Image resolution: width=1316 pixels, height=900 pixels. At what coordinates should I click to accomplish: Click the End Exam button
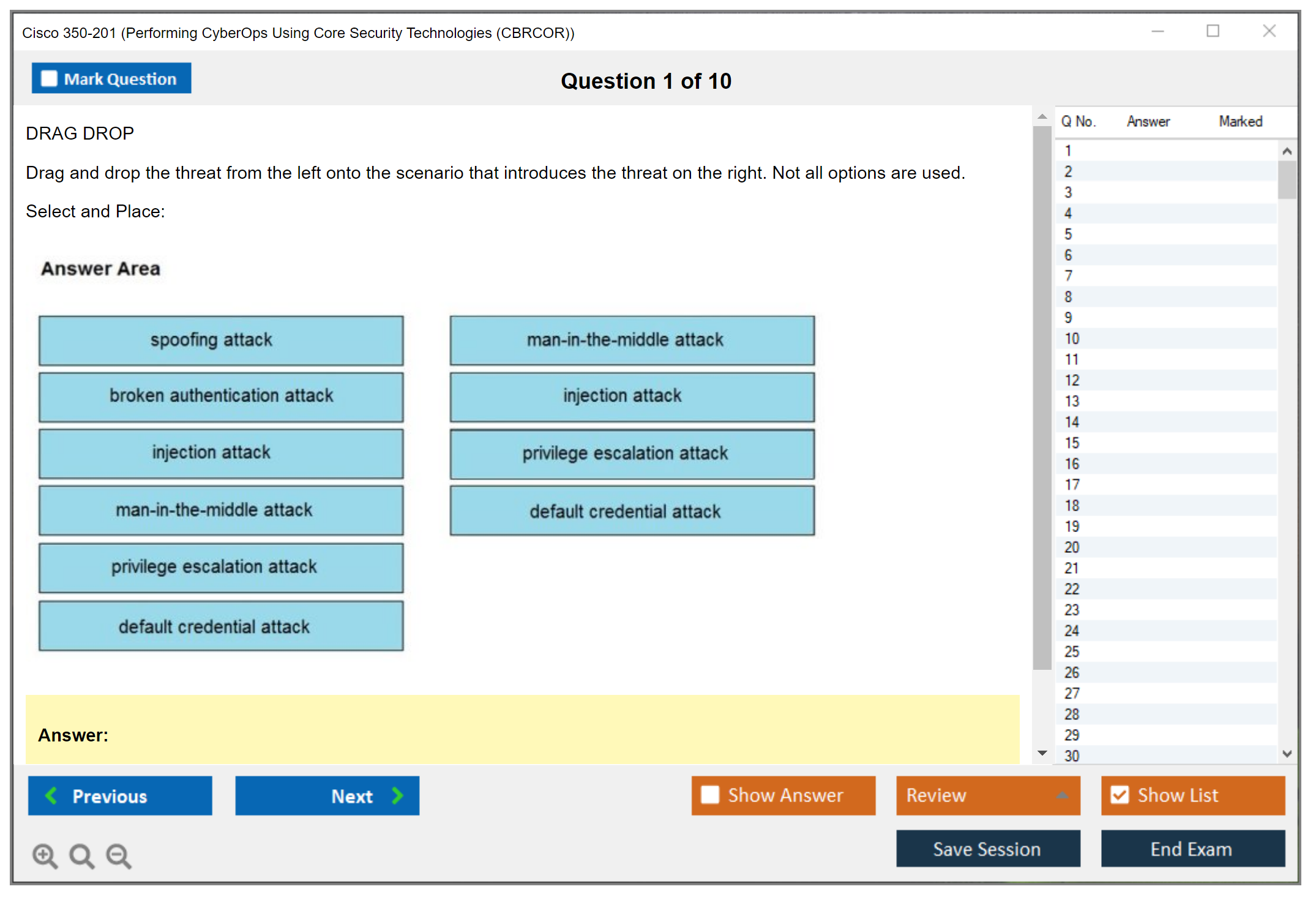tap(1192, 849)
